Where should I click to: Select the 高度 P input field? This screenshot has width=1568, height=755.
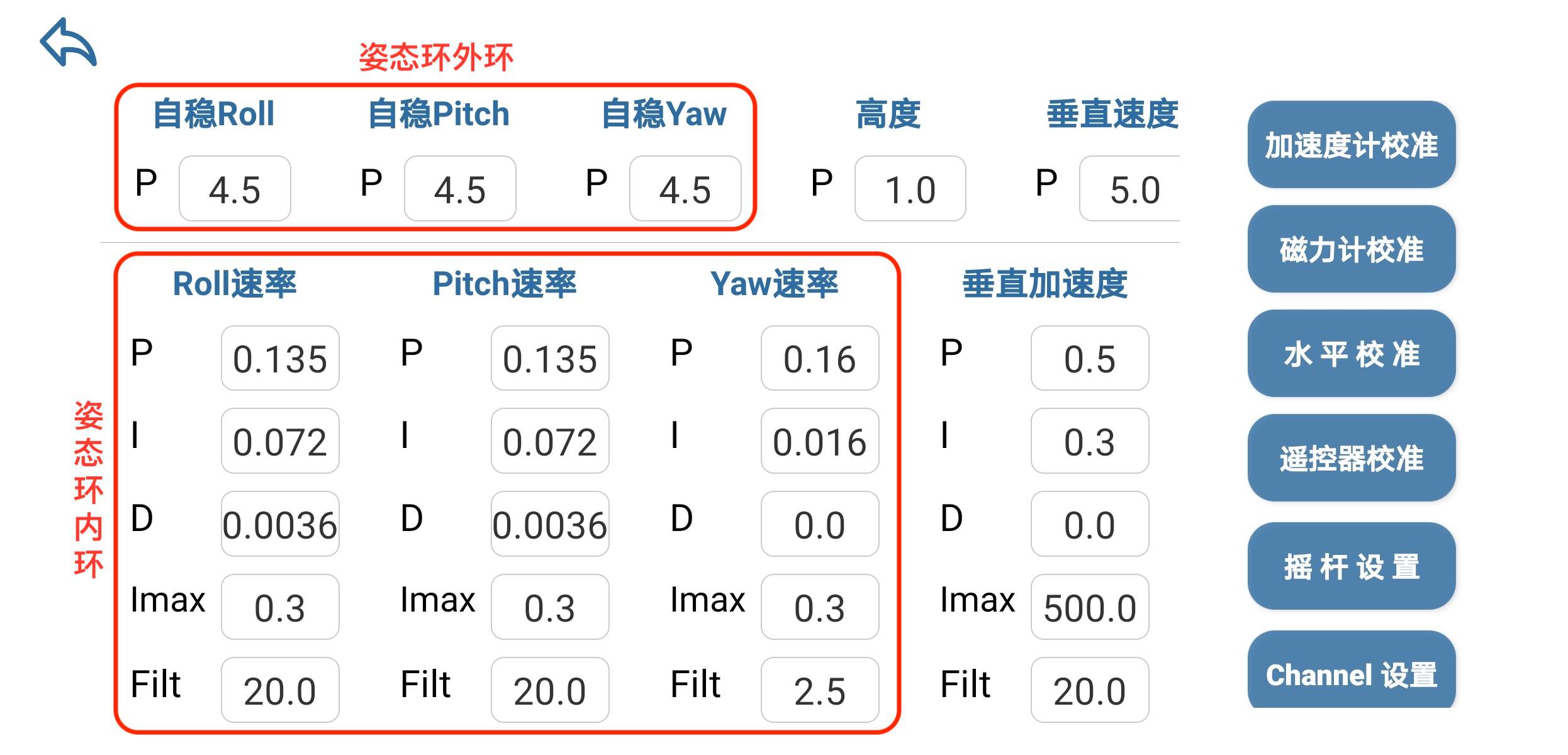point(910,189)
